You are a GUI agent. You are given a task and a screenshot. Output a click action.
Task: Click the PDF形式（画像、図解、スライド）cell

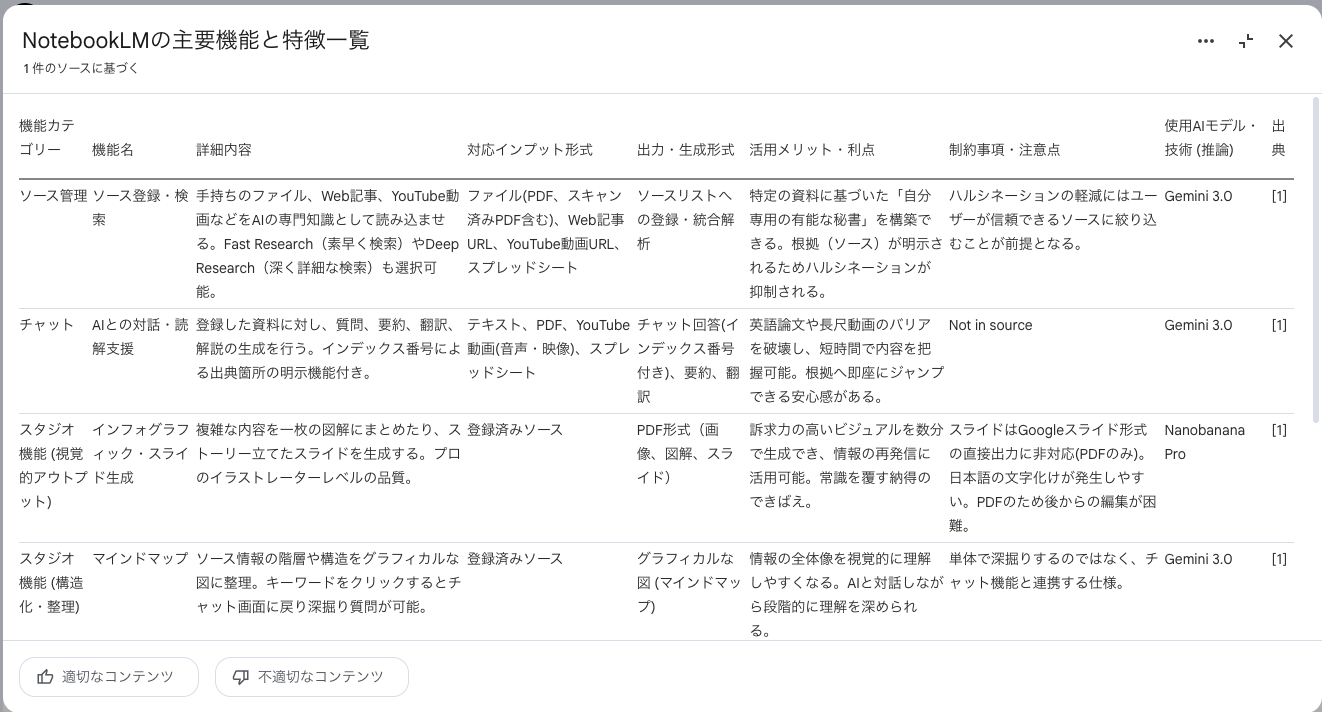click(x=685, y=454)
